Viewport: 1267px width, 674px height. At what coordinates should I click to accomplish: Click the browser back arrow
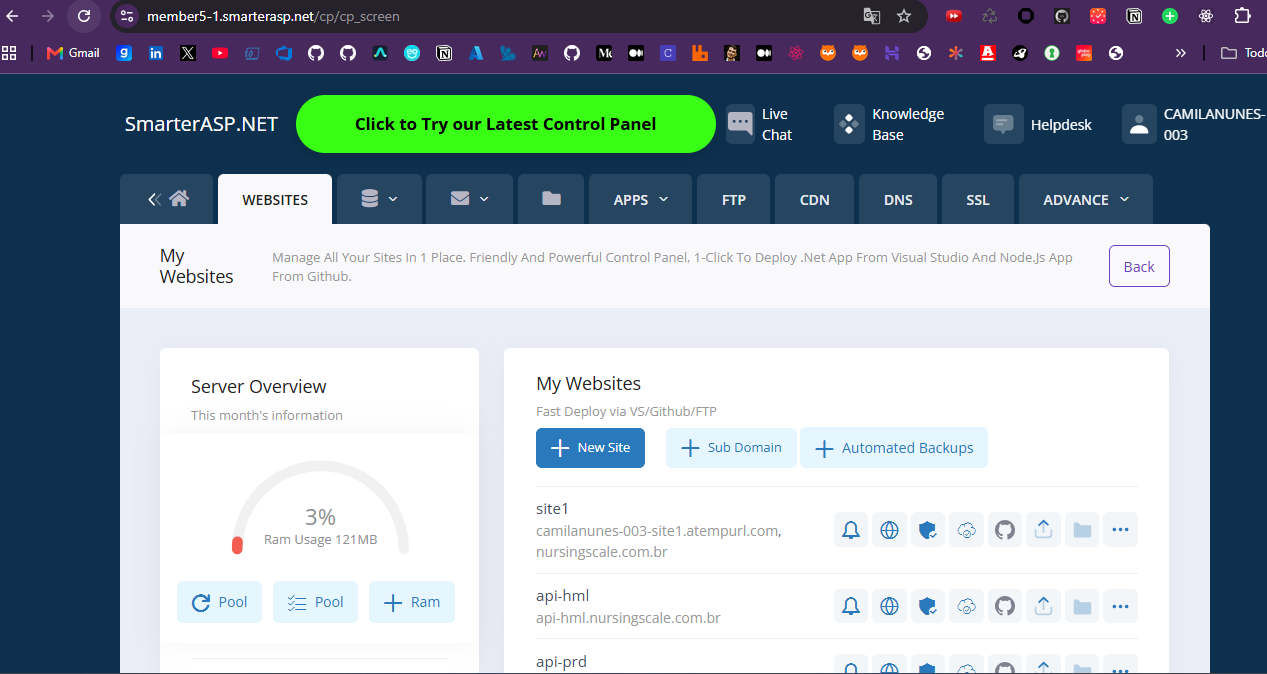click(x=13, y=16)
